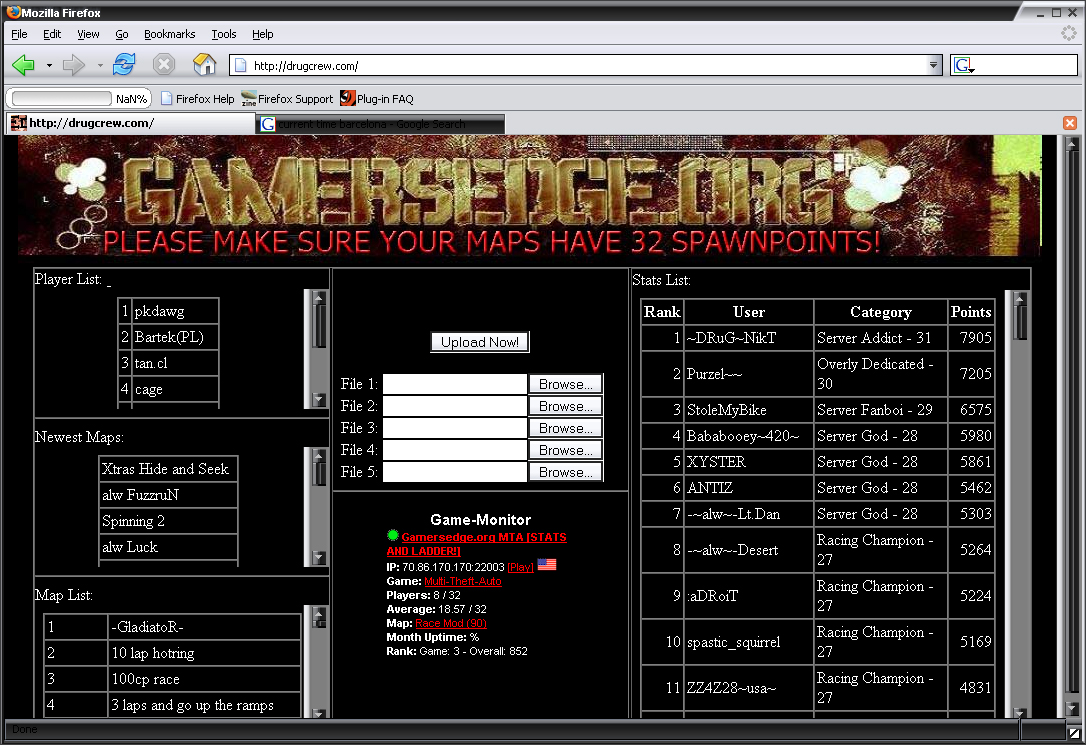Viewport: 1086px width, 745px height.
Task: Click the Google search engine icon
Action: tap(963, 66)
